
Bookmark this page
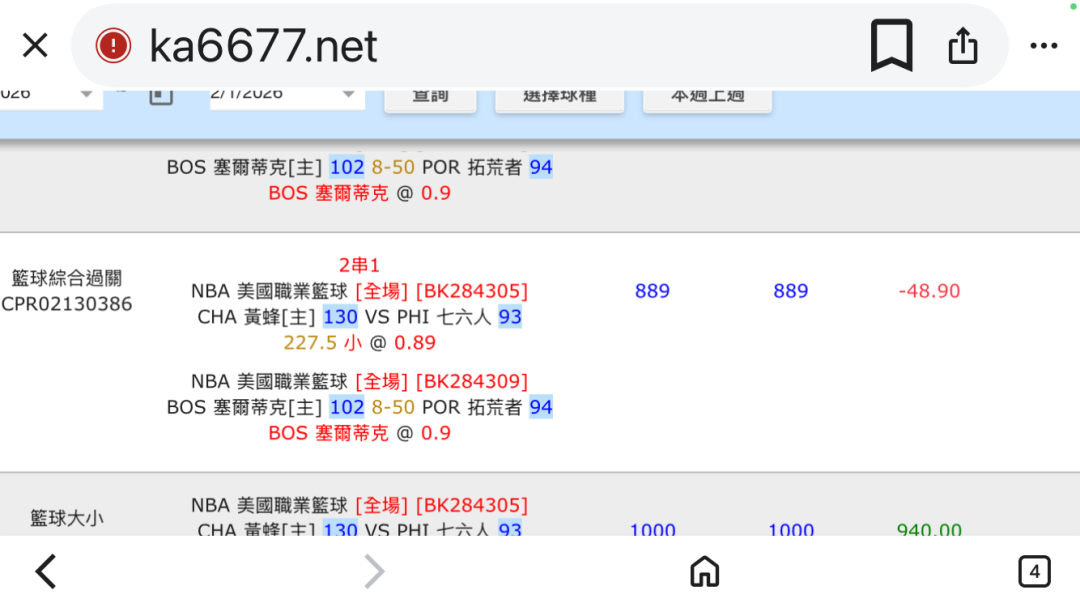(892, 45)
